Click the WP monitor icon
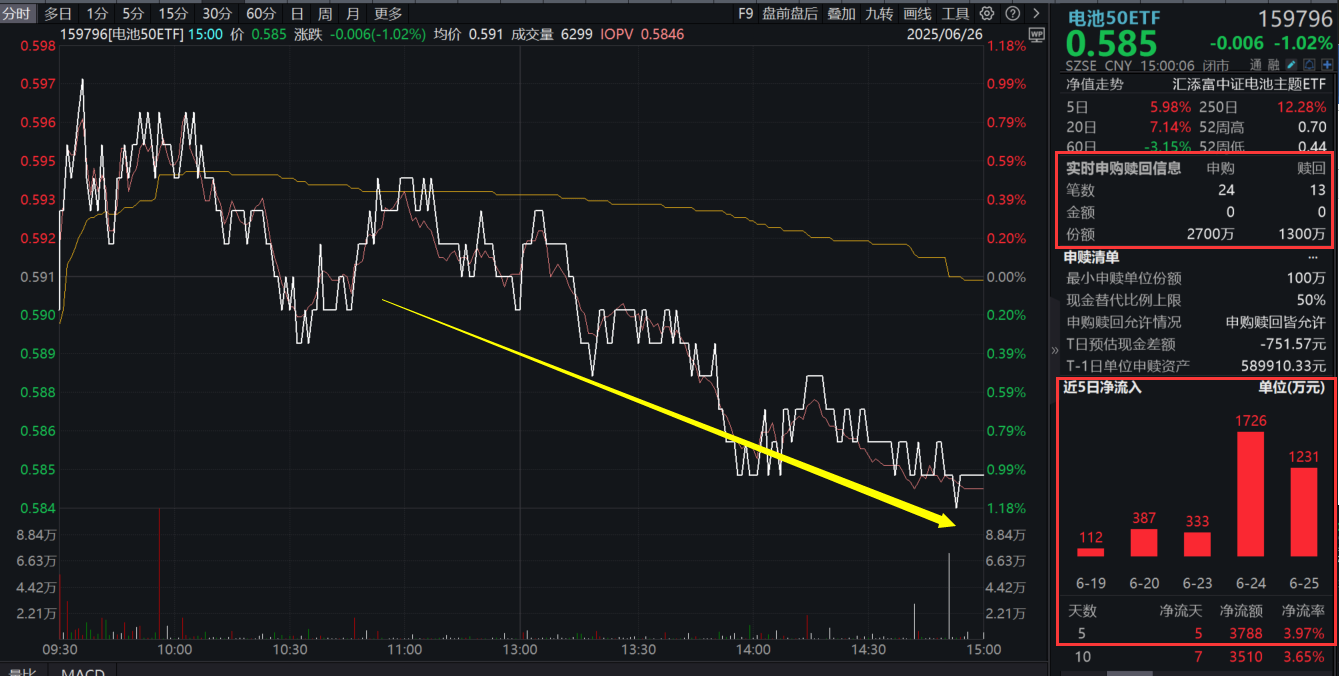Viewport: 1339px width, 676px height. point(1036,34)
